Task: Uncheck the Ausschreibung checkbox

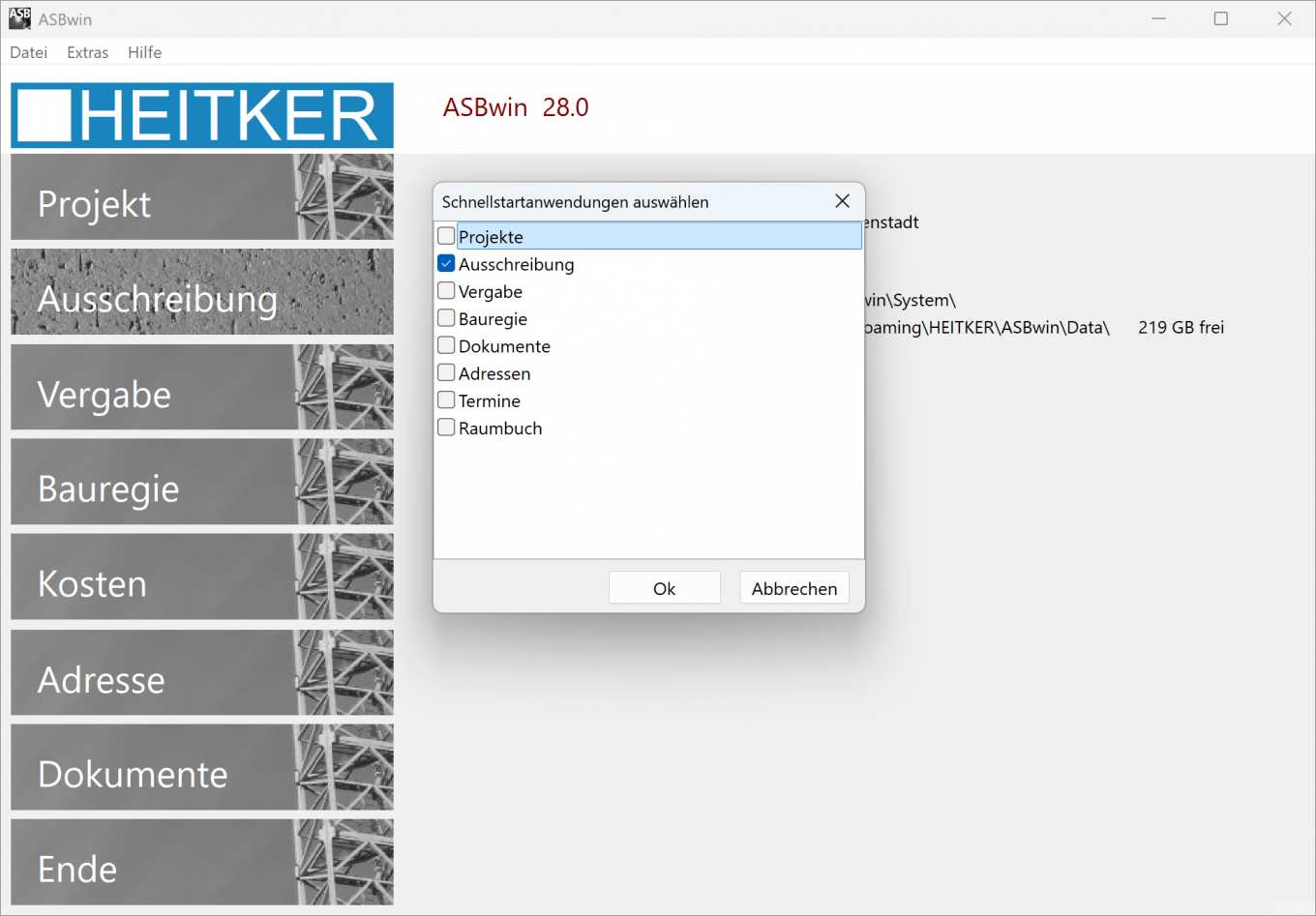Action: [x=446, y=263]
